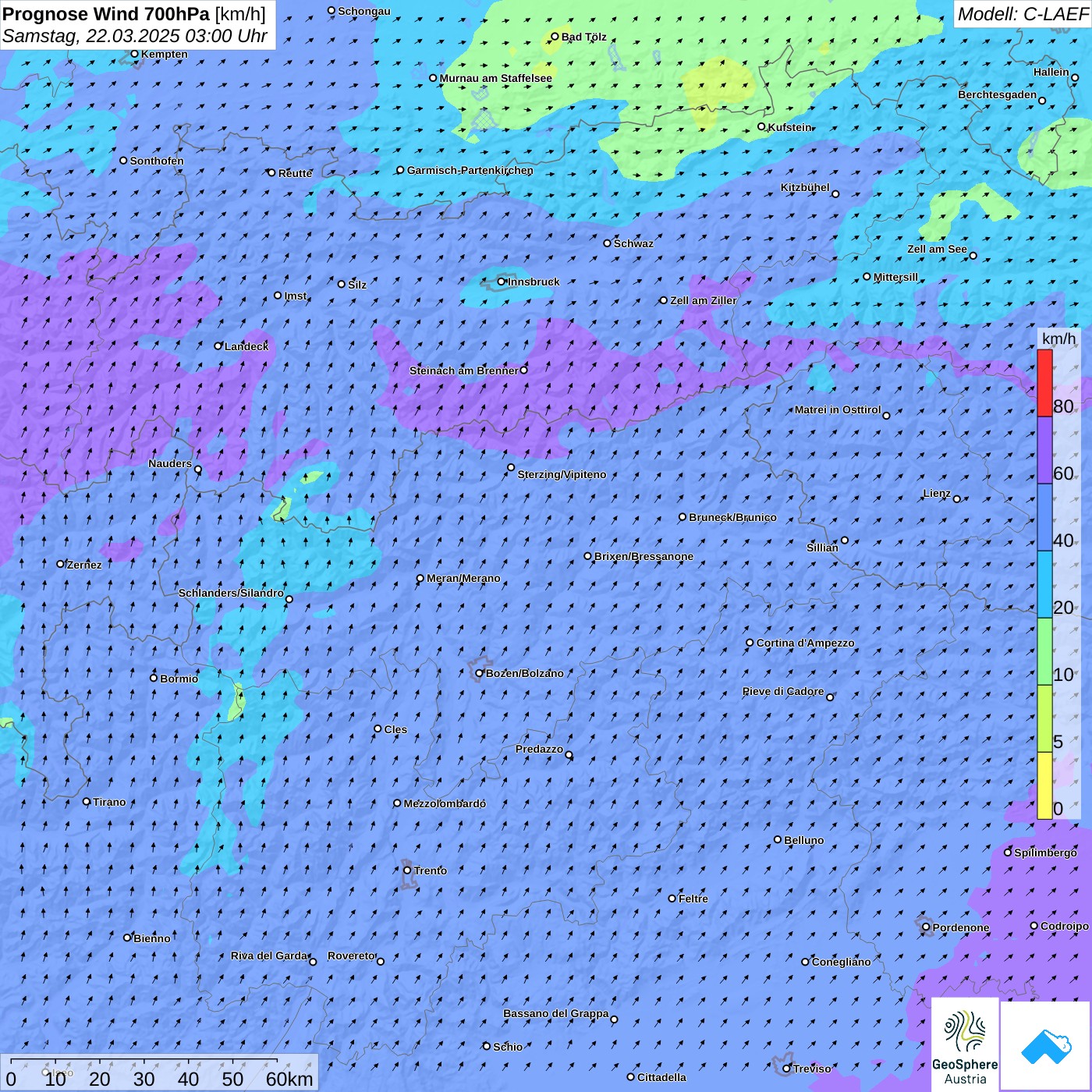Viewport: 1092px width, 1092px height.
Task: Click the 'Bassano del Grappa' label
Action: 556,1014
